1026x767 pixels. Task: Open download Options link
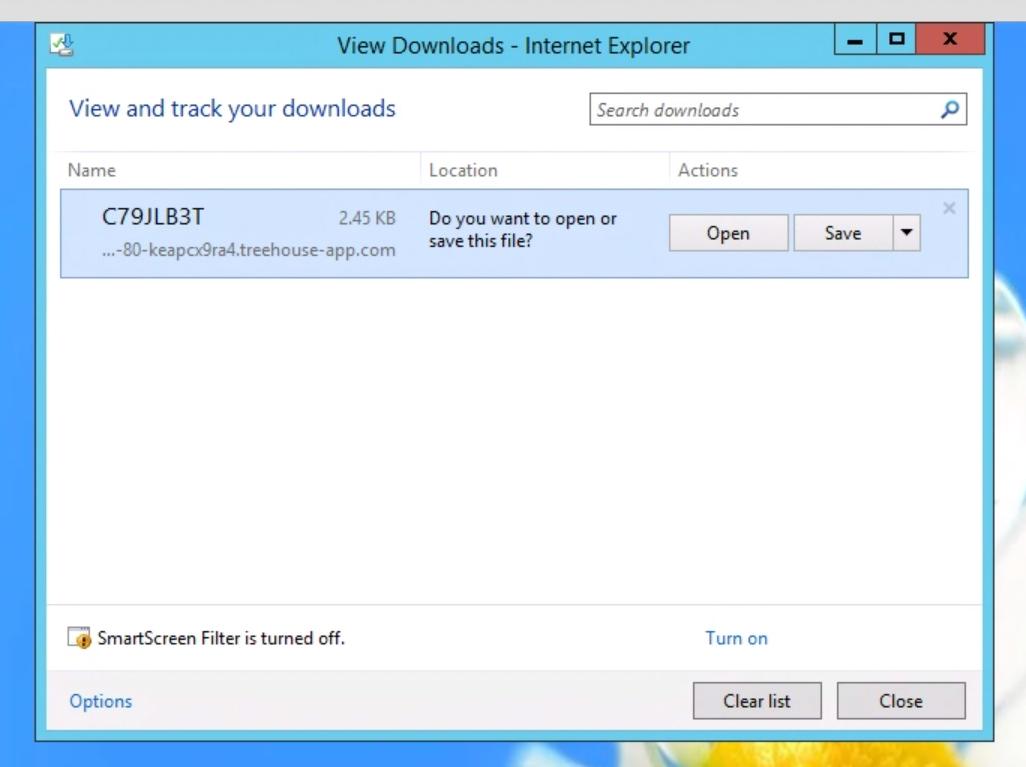coord(101,701)
